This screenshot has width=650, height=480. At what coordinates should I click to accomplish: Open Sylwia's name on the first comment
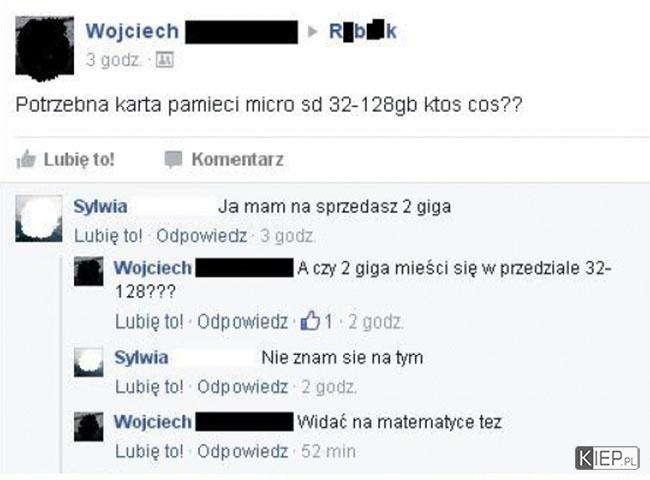[100, 206]
